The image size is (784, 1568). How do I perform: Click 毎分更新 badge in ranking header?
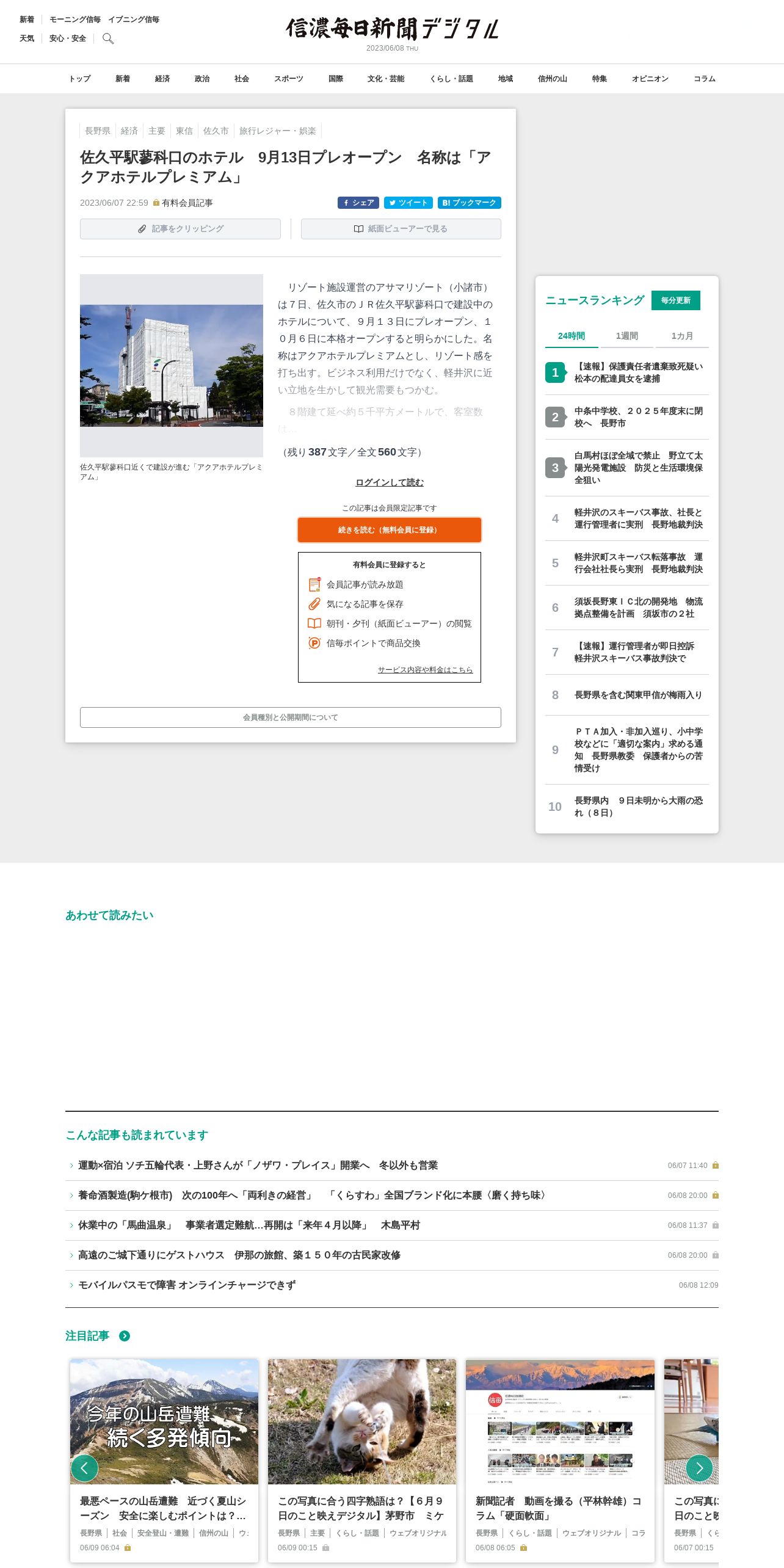676,300
